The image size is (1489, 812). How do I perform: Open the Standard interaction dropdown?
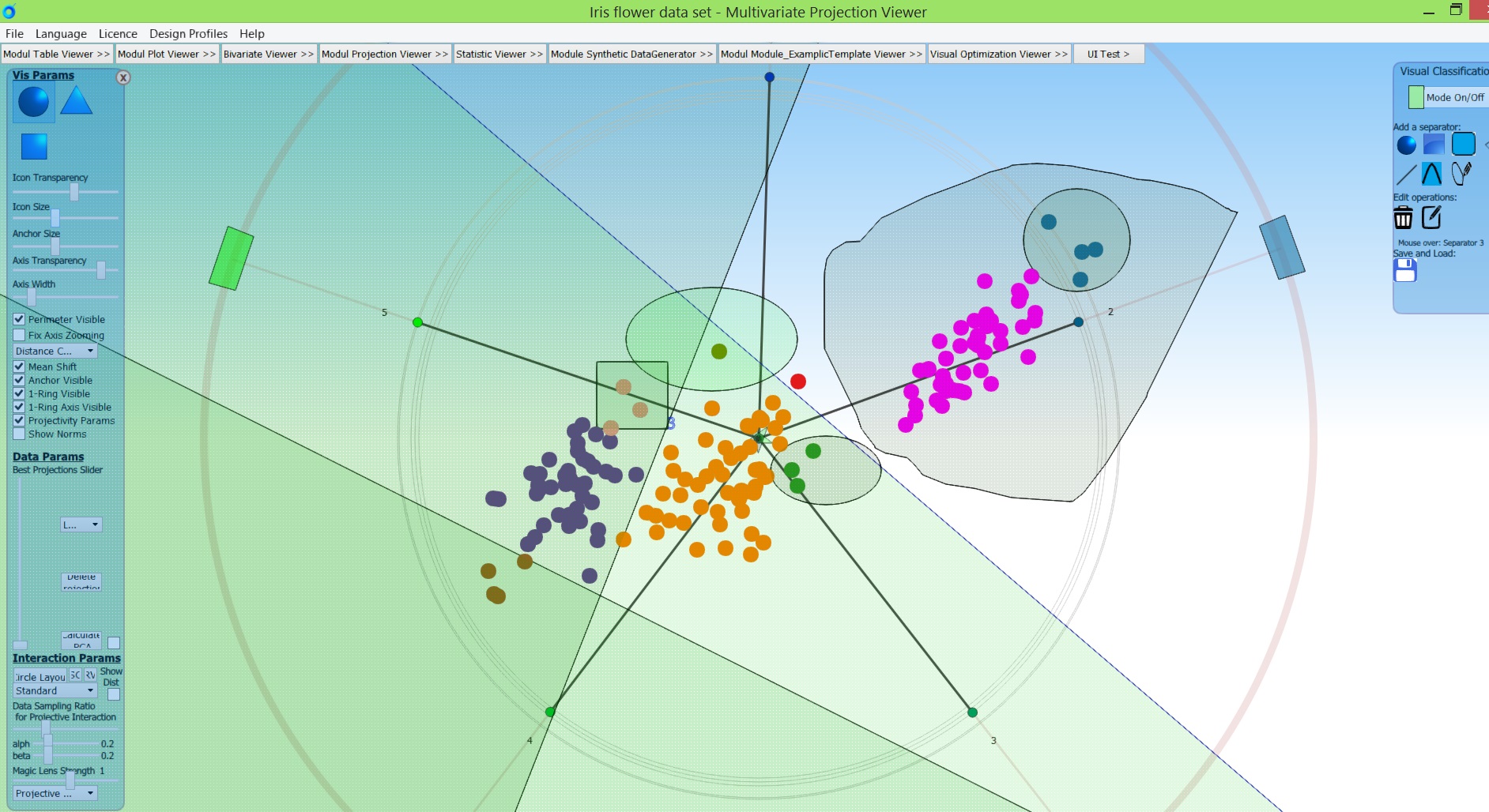pos(54,690)
